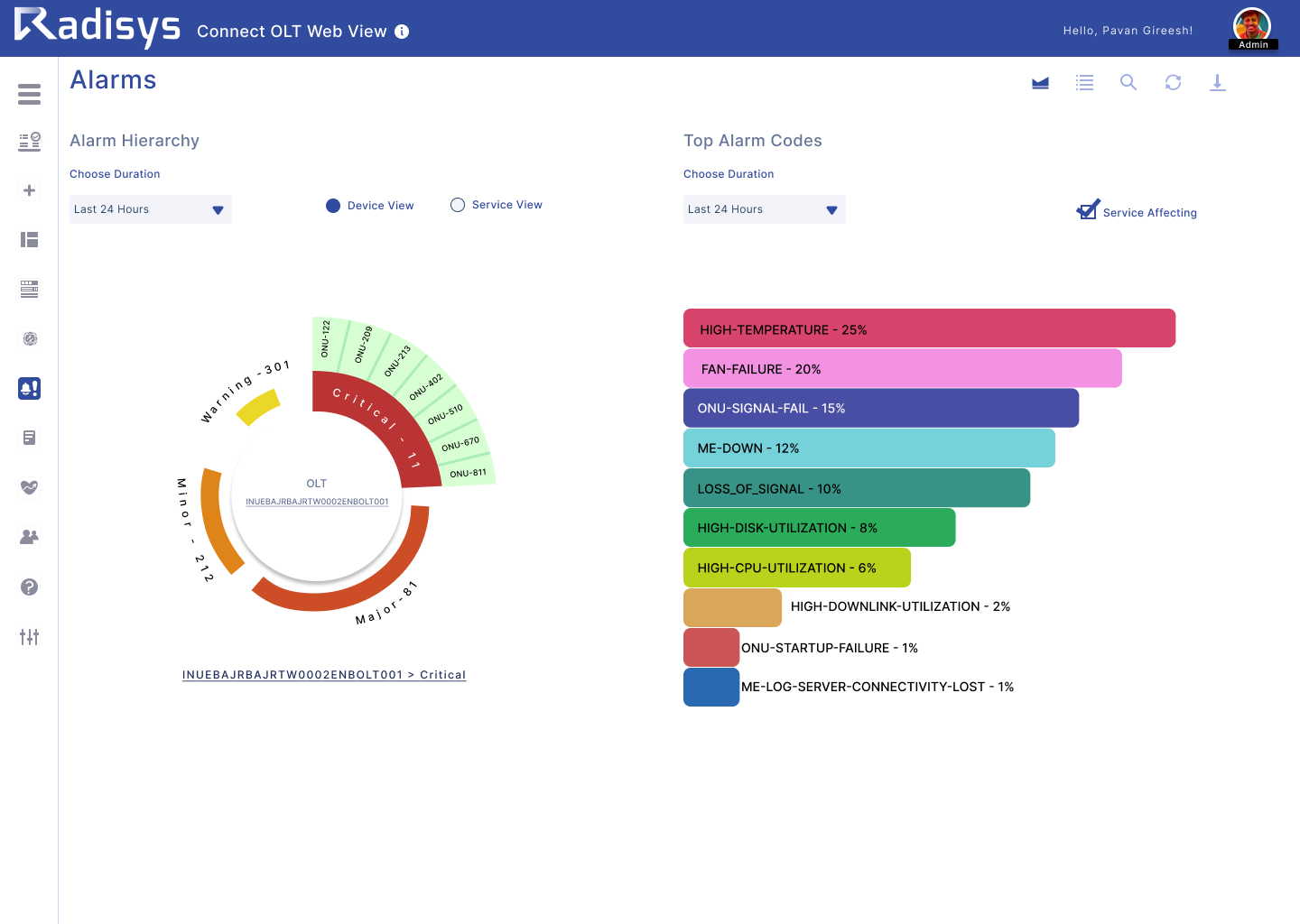Open the sliders settings icon in sidebar
Screen dimensions: 1300x924
[29, 637]
